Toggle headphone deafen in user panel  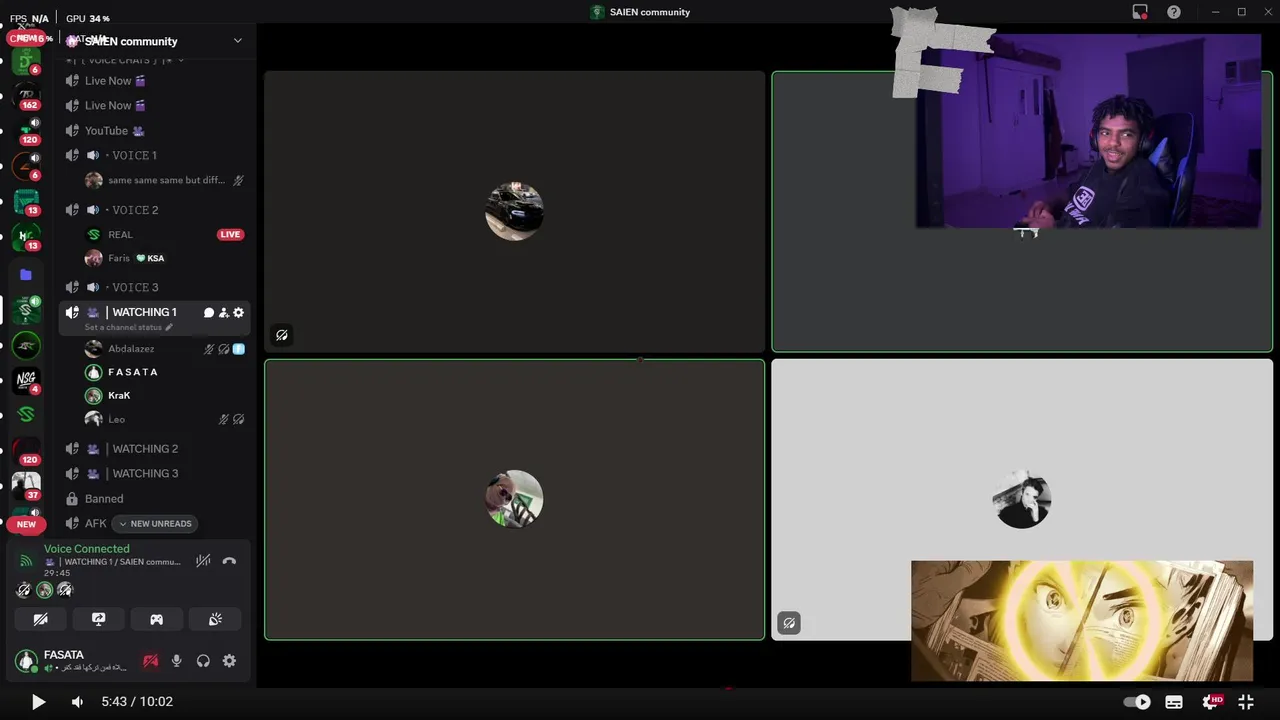[203, 661]
